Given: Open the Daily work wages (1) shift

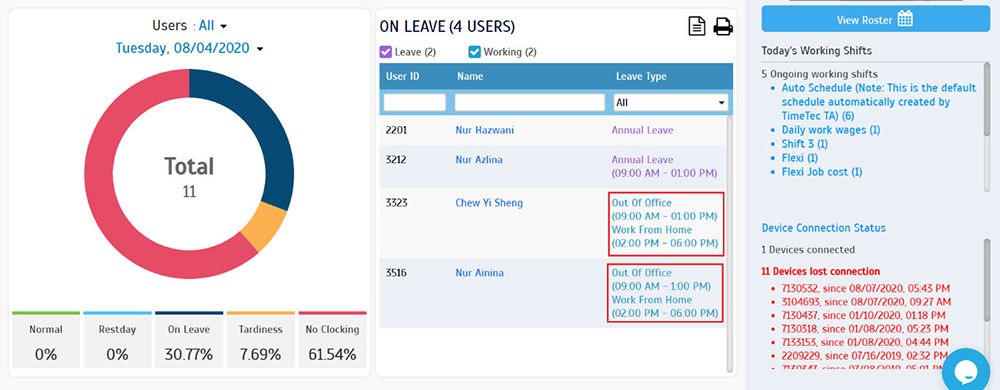Looking at the screenshot, I should coord(831,130).
